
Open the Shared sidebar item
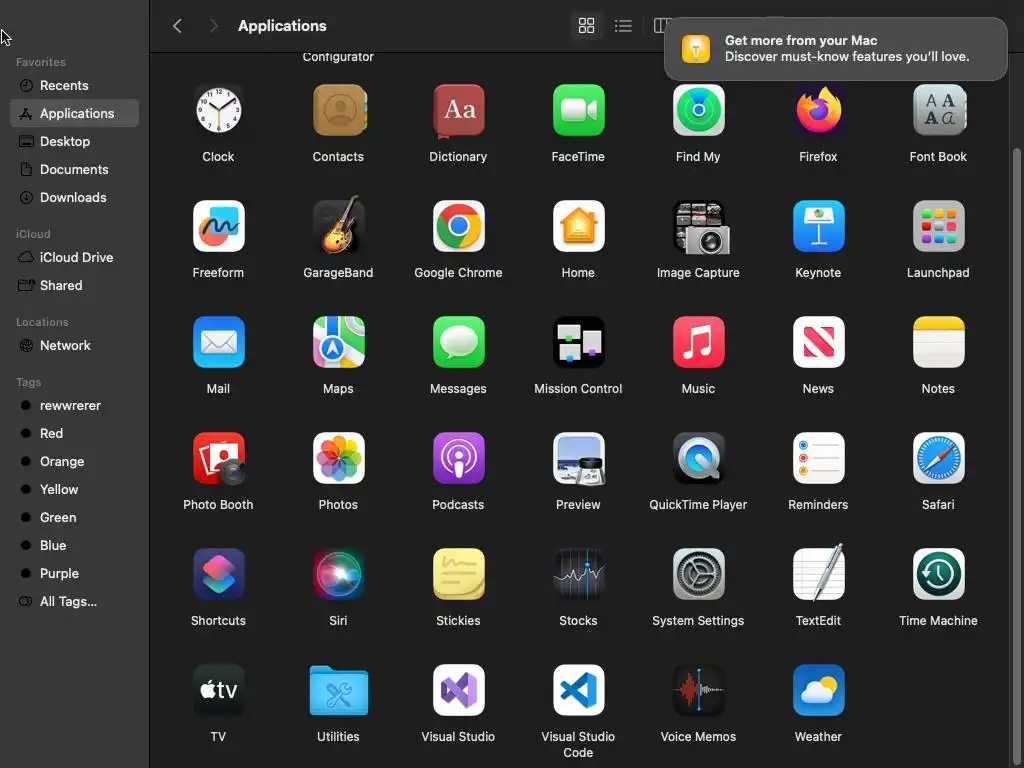tap(74, 285)
